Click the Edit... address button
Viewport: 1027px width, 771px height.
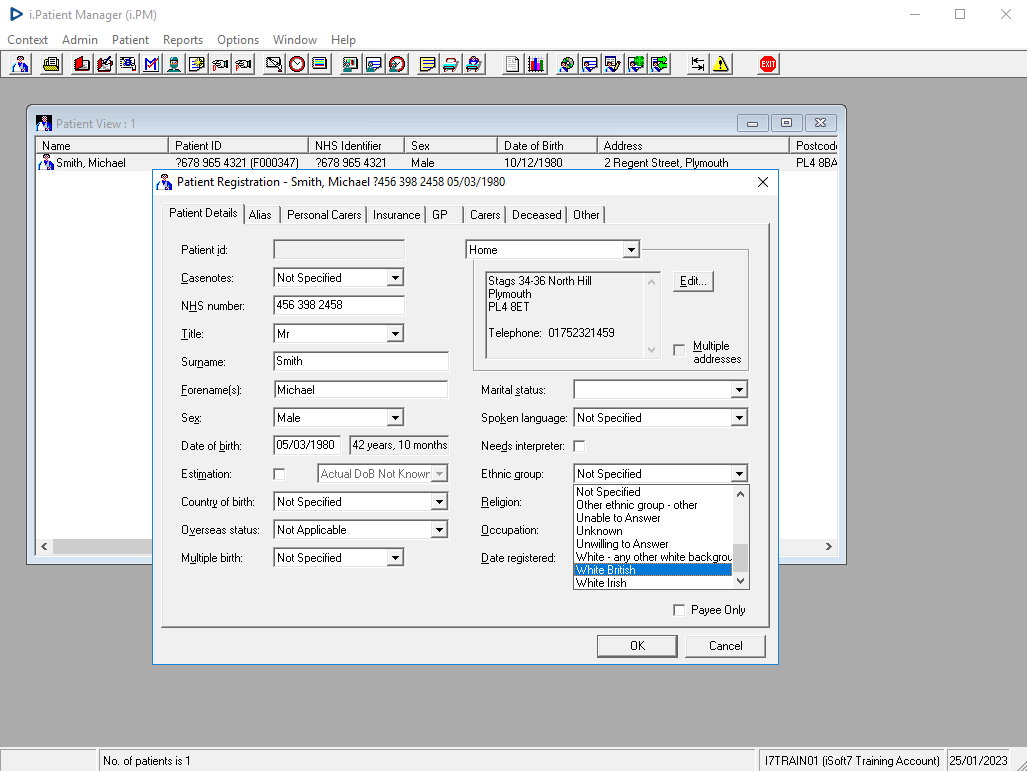click(693, 281)
